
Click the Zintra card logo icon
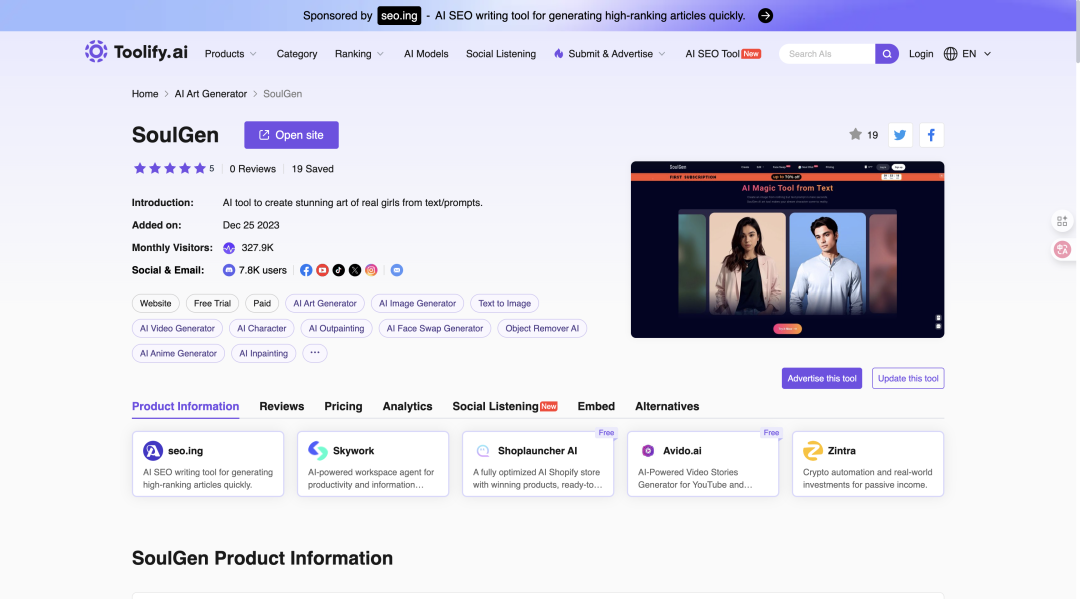(x=813, y=450)
